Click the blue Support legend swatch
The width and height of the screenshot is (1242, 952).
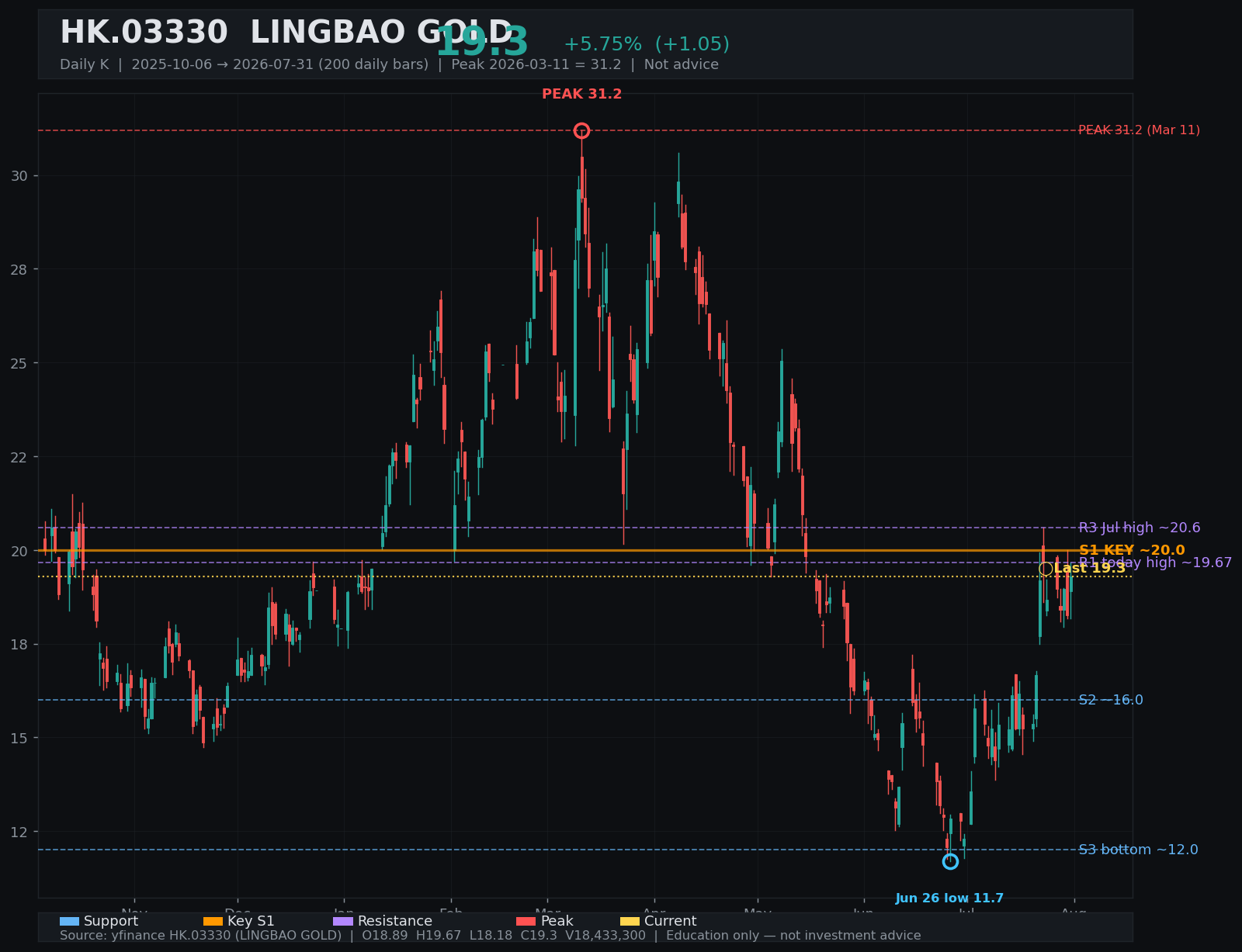point(69,921)
